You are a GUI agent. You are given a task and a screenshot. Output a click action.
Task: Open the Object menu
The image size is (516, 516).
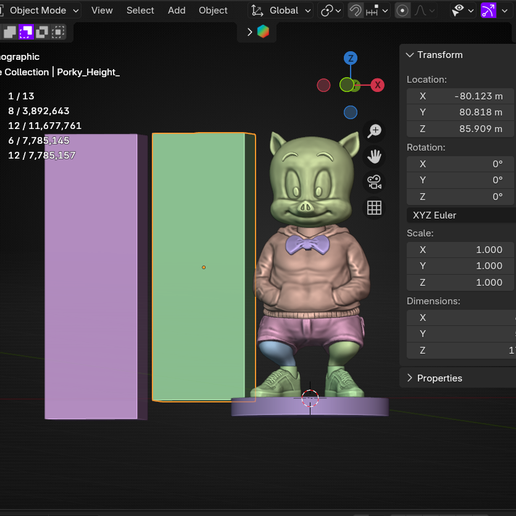coord(213,11)
